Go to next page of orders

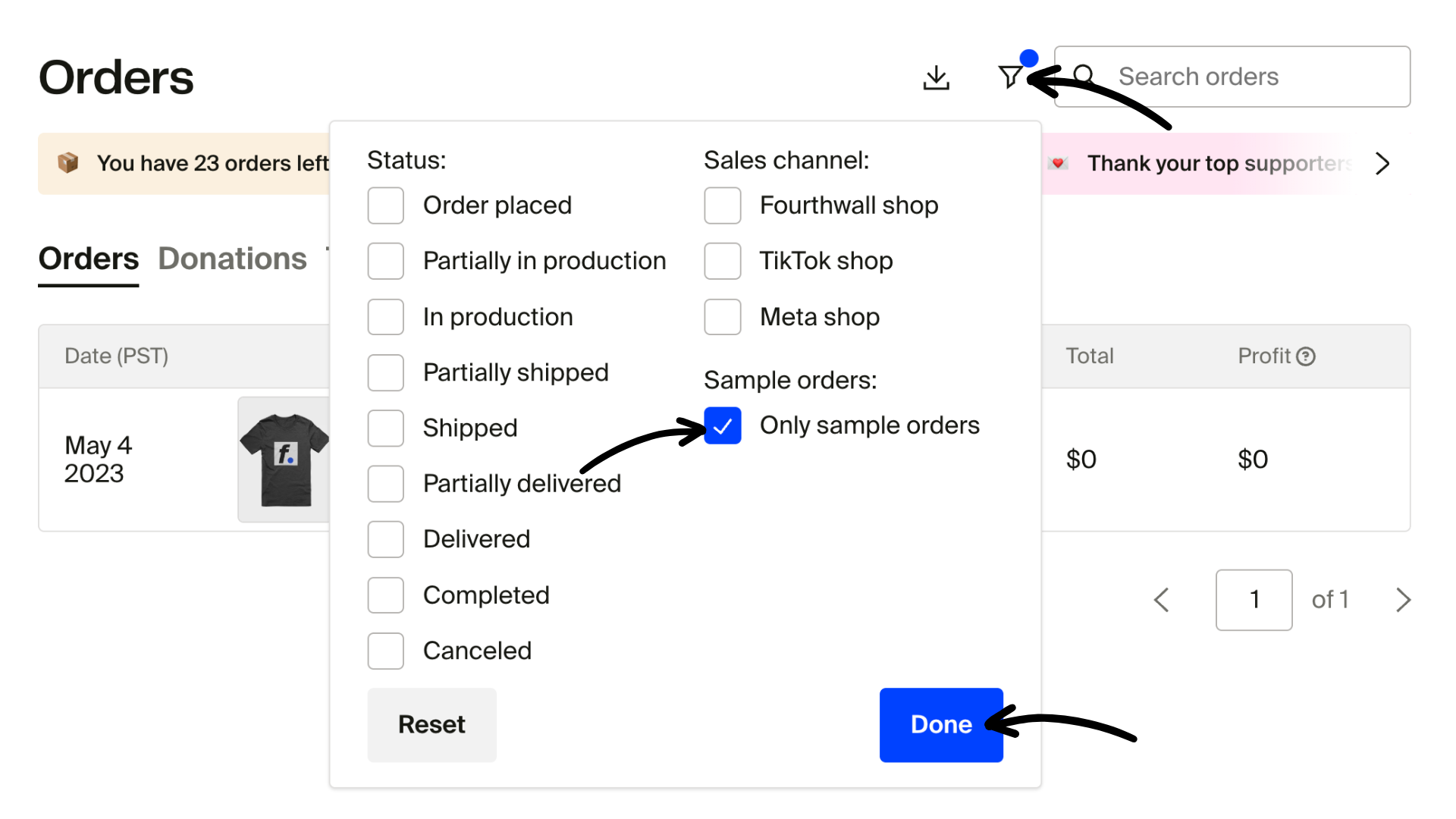tap(1403, 600)
